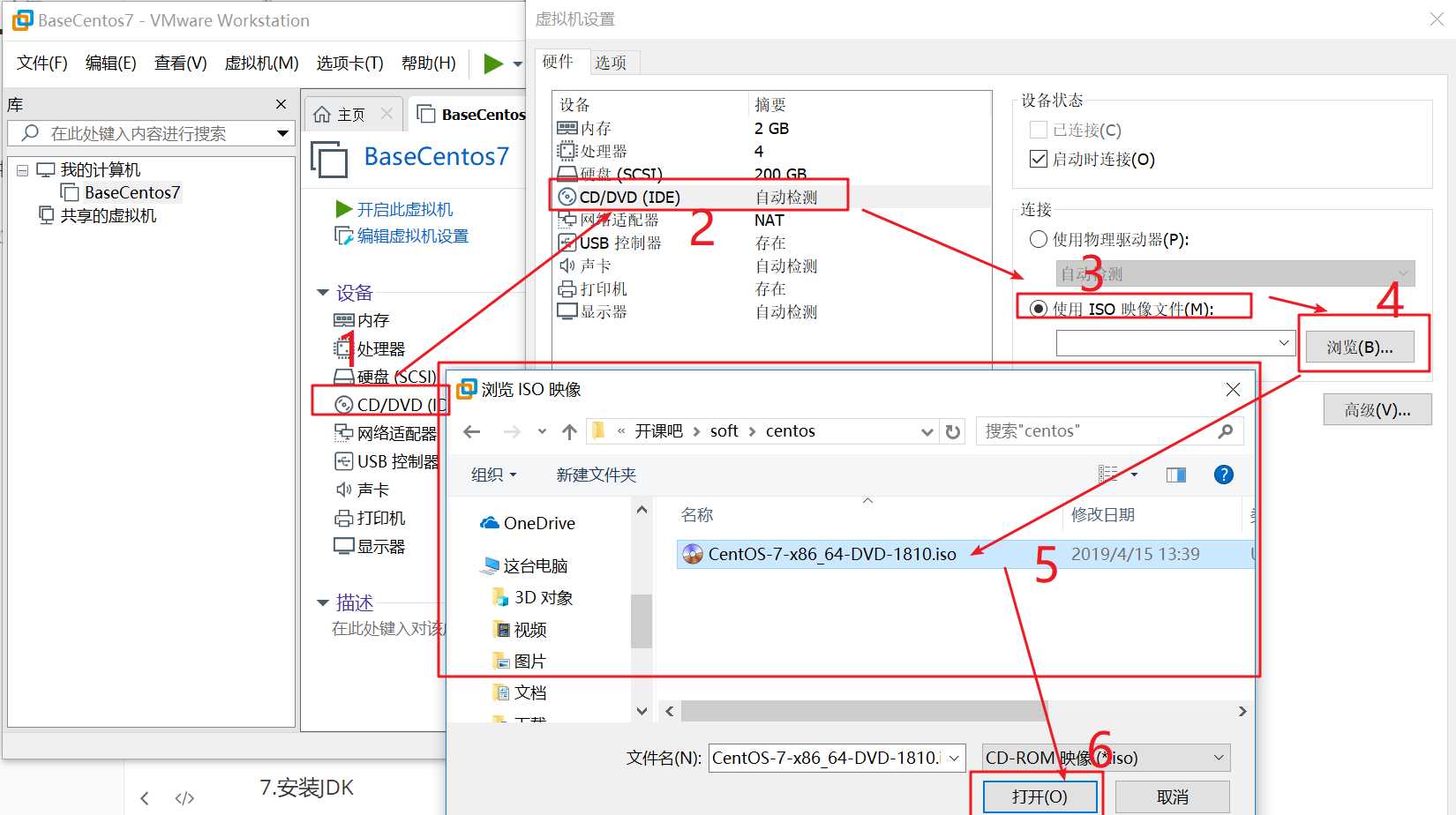Open the 组织 dropdown menu
This screenshot has height=815, width=1456.
[x=493, y=475]
